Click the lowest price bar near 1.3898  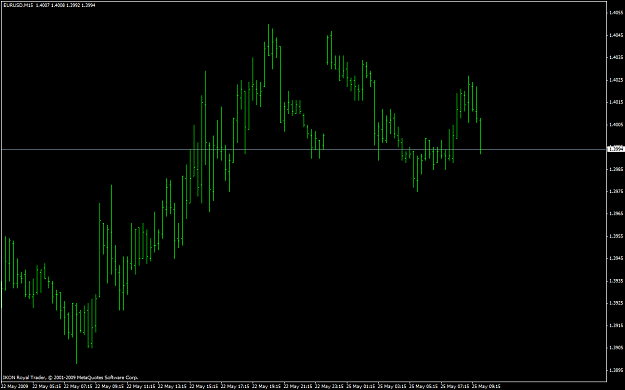pos(77,333)
